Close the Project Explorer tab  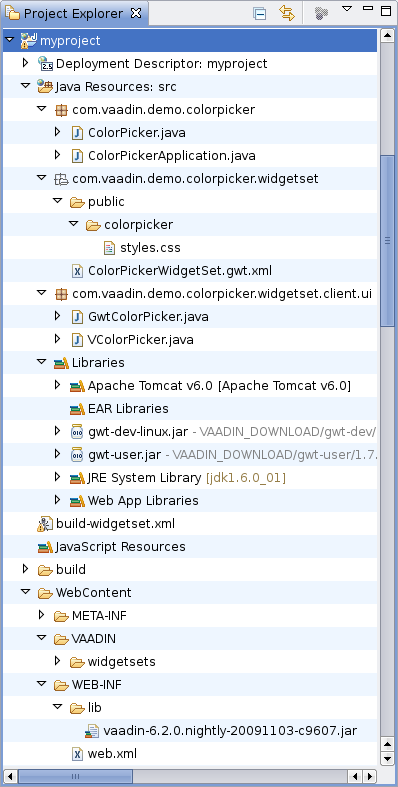pos(136,14)
